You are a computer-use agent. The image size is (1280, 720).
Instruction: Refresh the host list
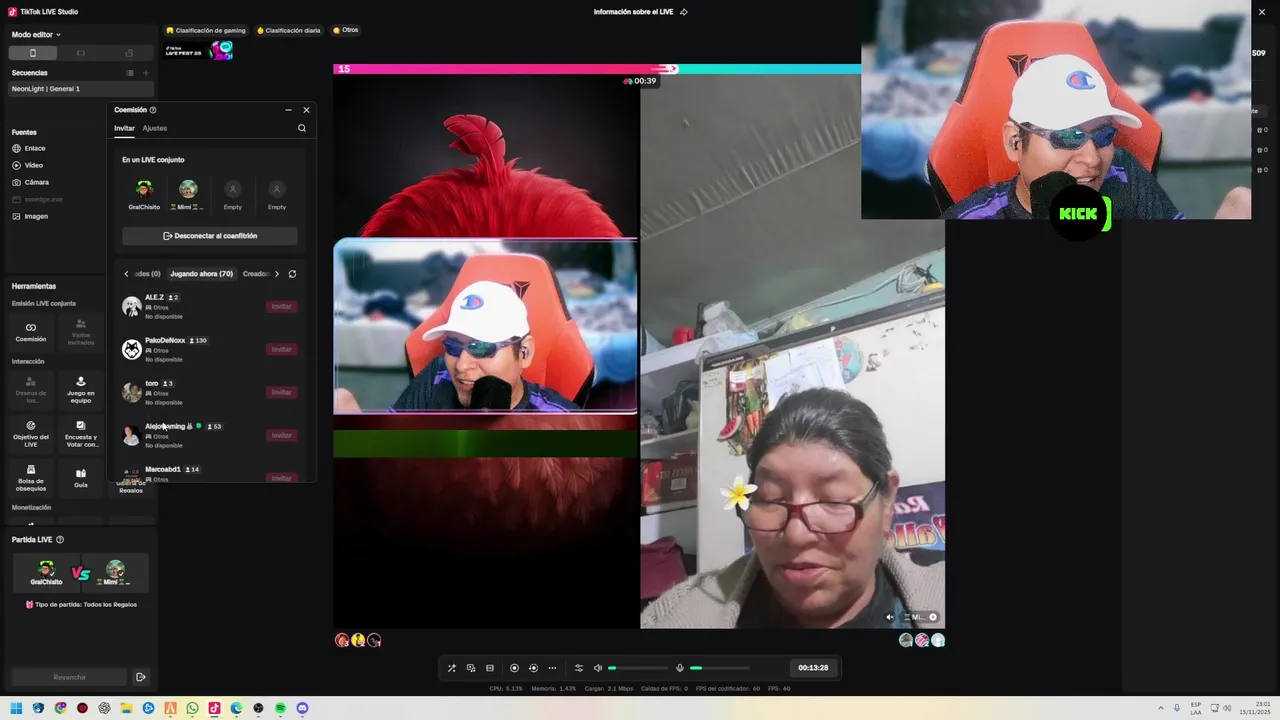click(292, 274)
